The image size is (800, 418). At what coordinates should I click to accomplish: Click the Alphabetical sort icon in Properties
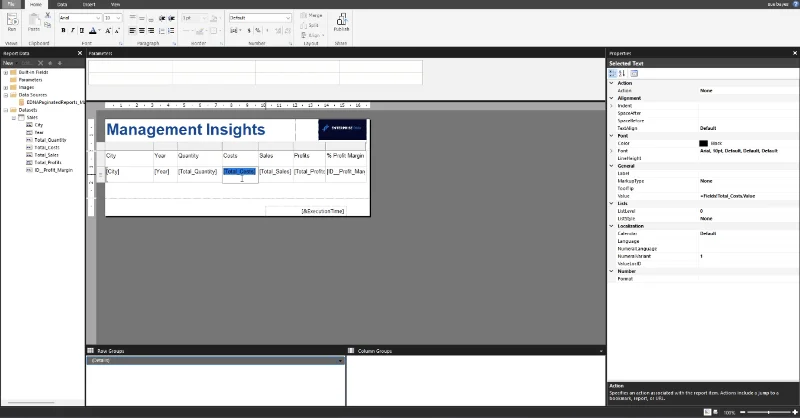622,73
